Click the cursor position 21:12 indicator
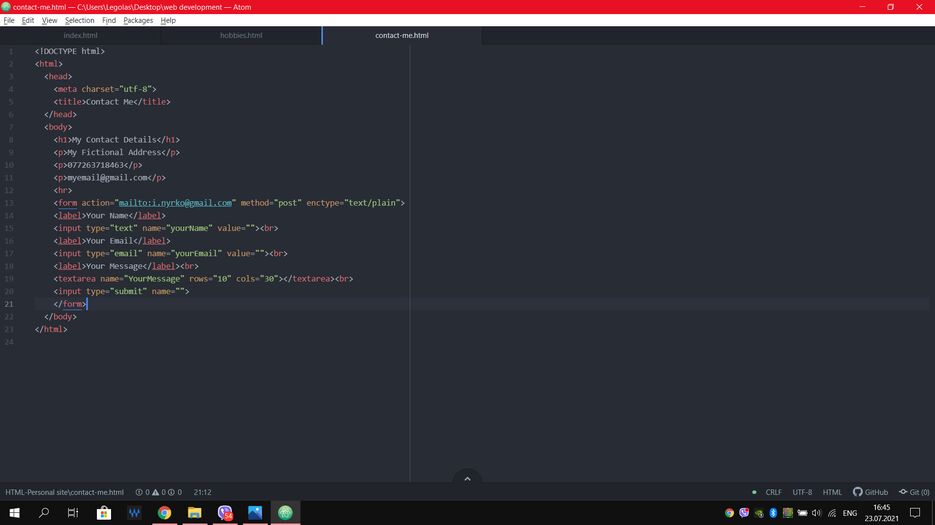 (x=203, y=492)
